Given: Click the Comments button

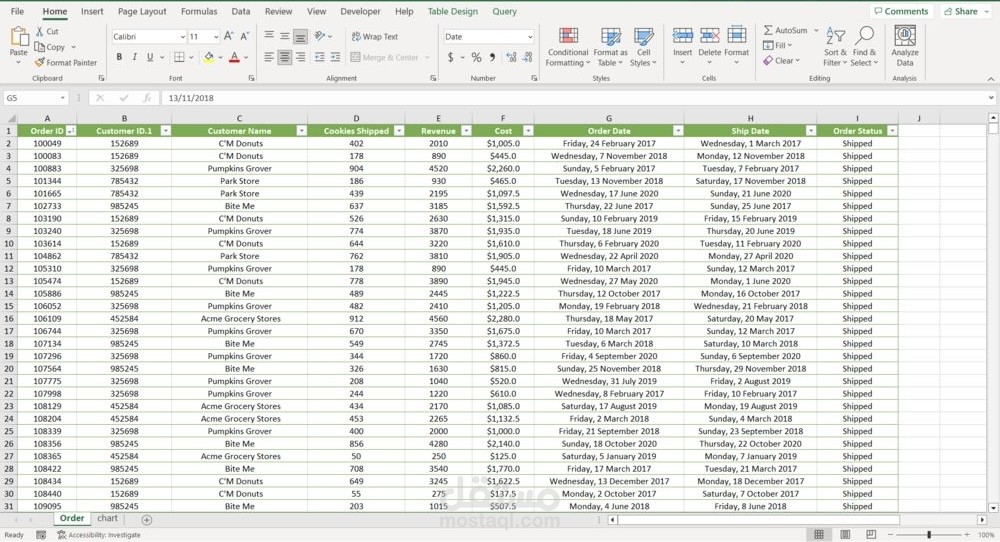Looking at the screenshot, I should 901,11.
